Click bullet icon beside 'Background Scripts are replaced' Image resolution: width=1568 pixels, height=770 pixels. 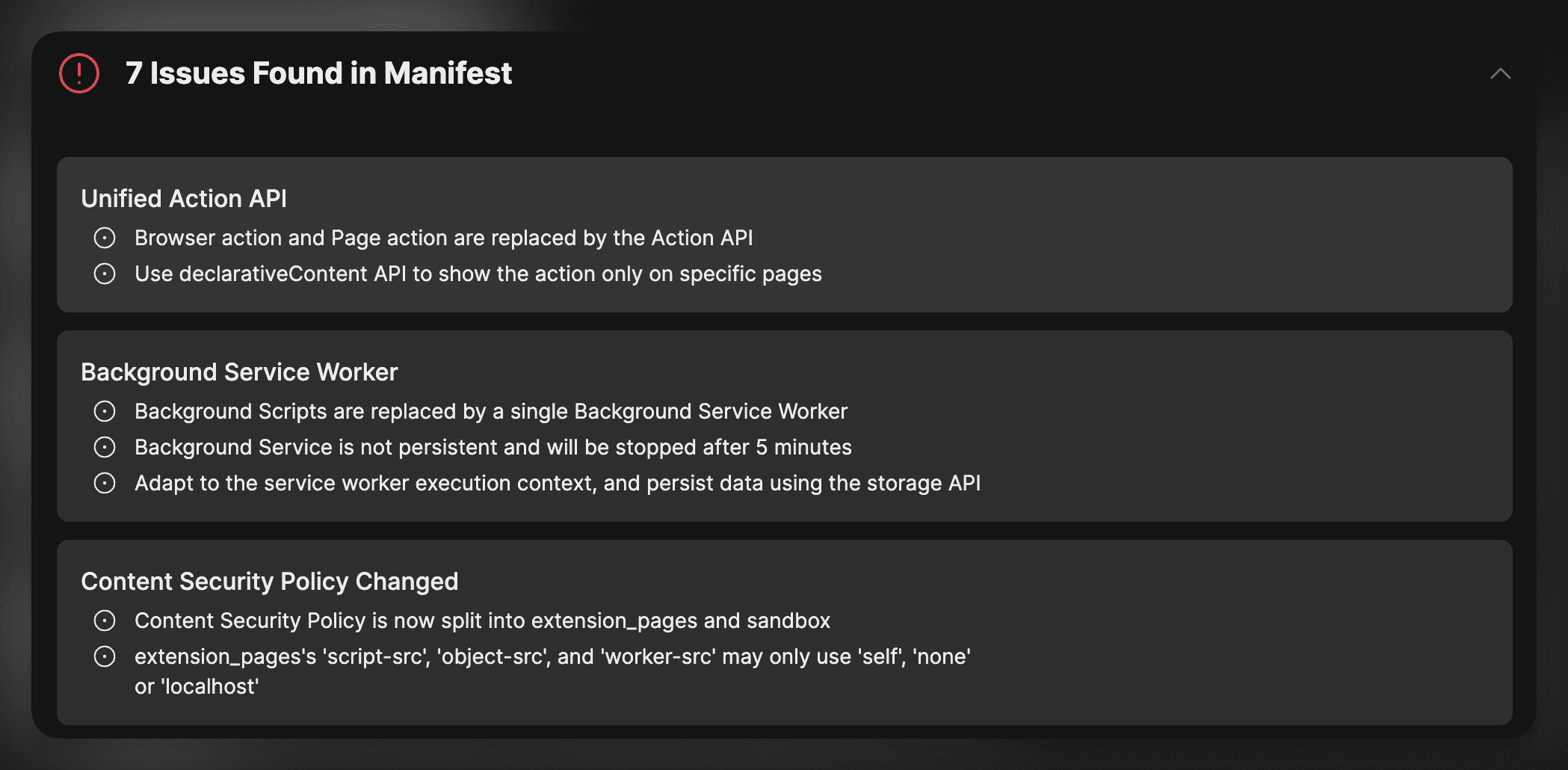(x=105, y=411)
